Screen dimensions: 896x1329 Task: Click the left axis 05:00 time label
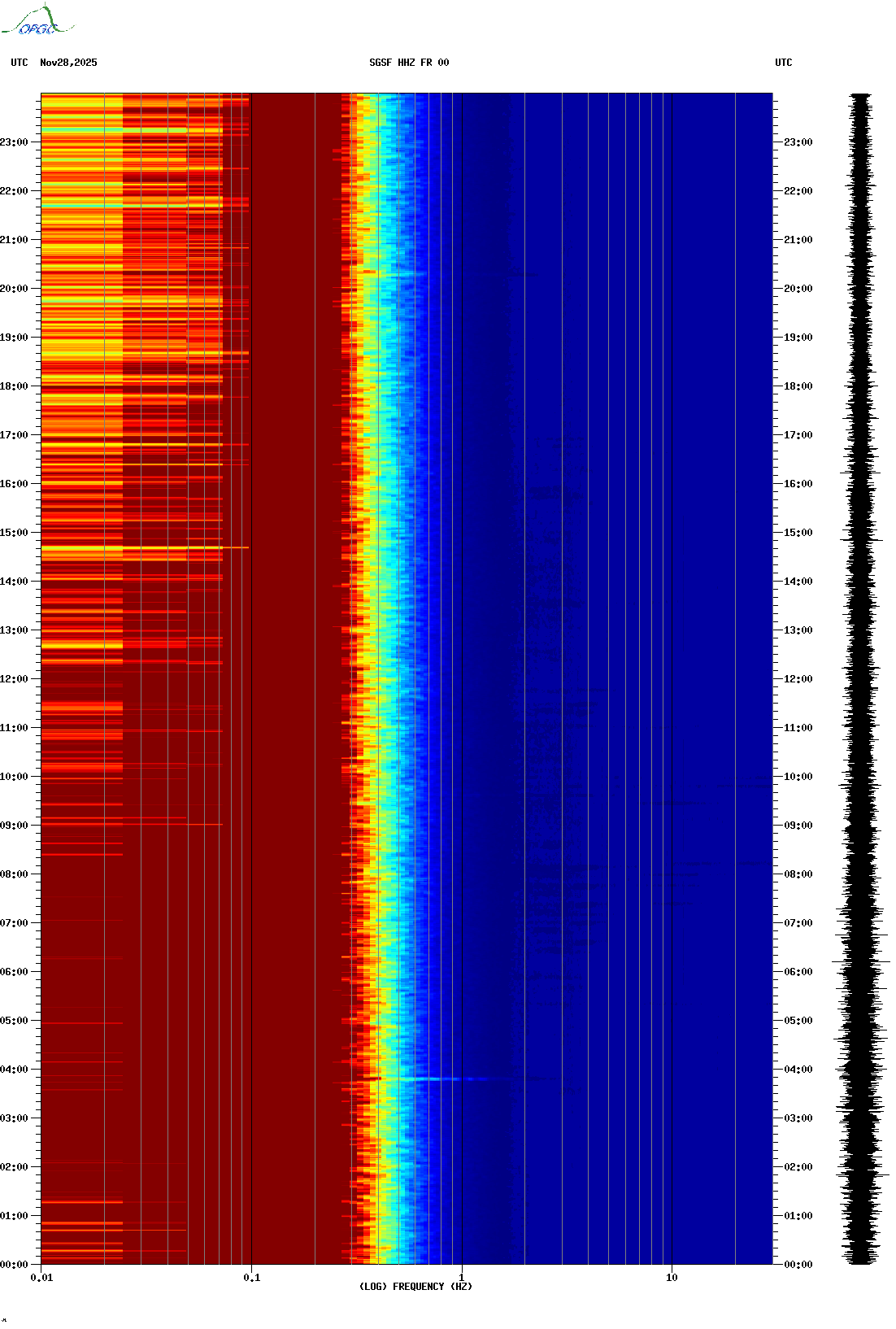coord(14,1021)
